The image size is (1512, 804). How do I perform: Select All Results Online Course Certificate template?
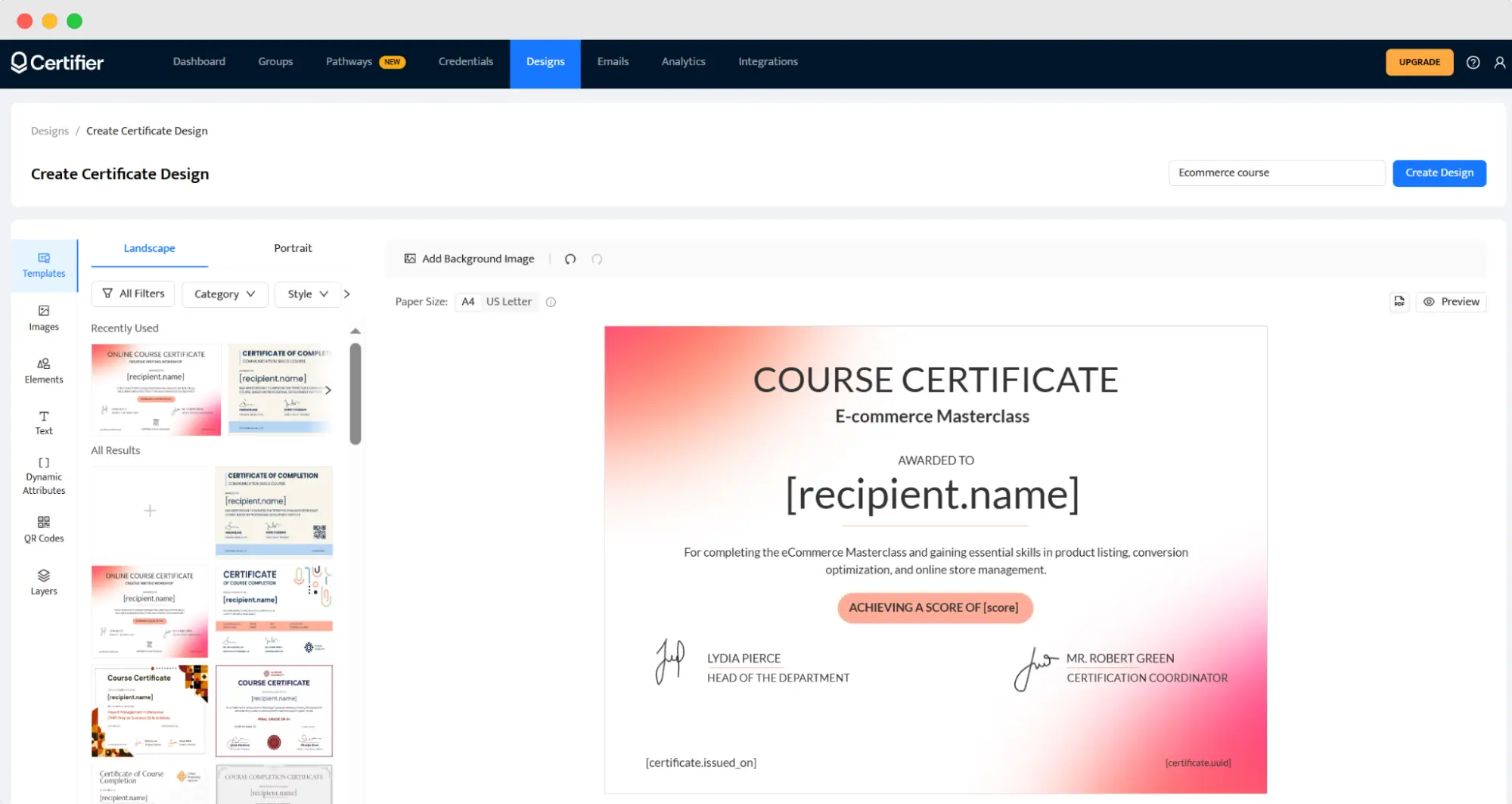tap(150, 611)
